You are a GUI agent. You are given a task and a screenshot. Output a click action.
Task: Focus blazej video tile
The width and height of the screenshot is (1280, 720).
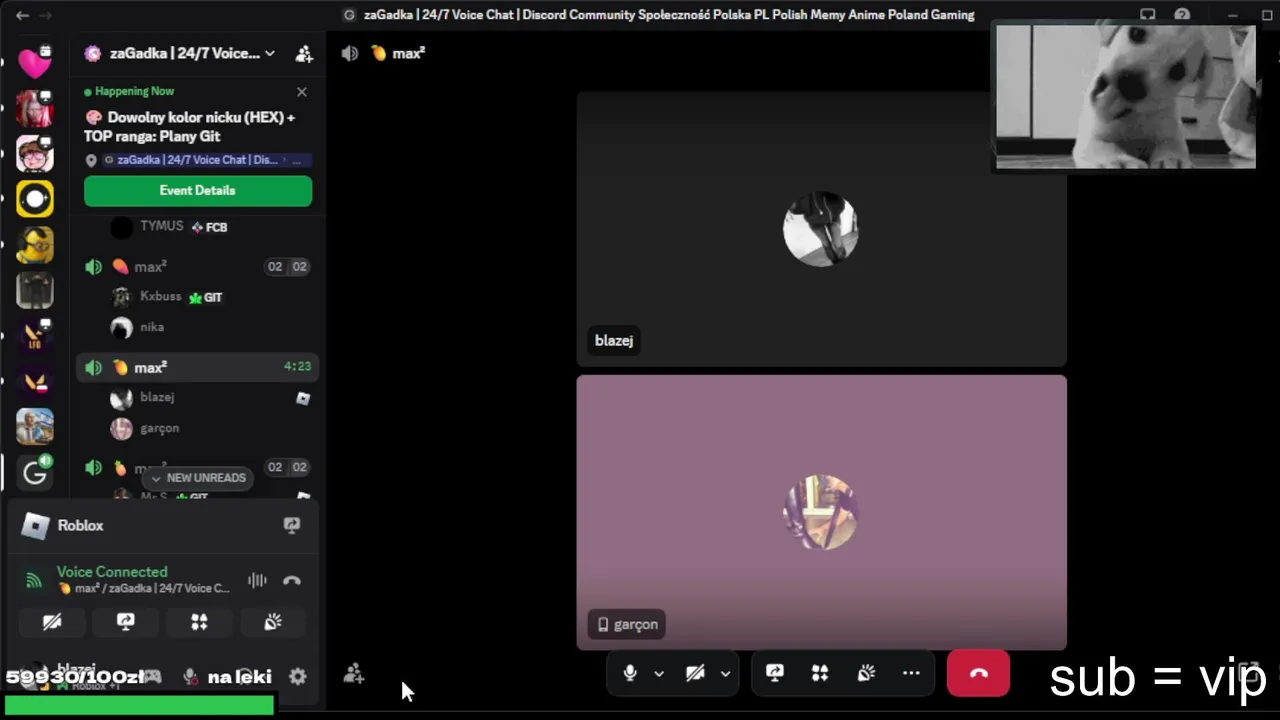(821, 229)
